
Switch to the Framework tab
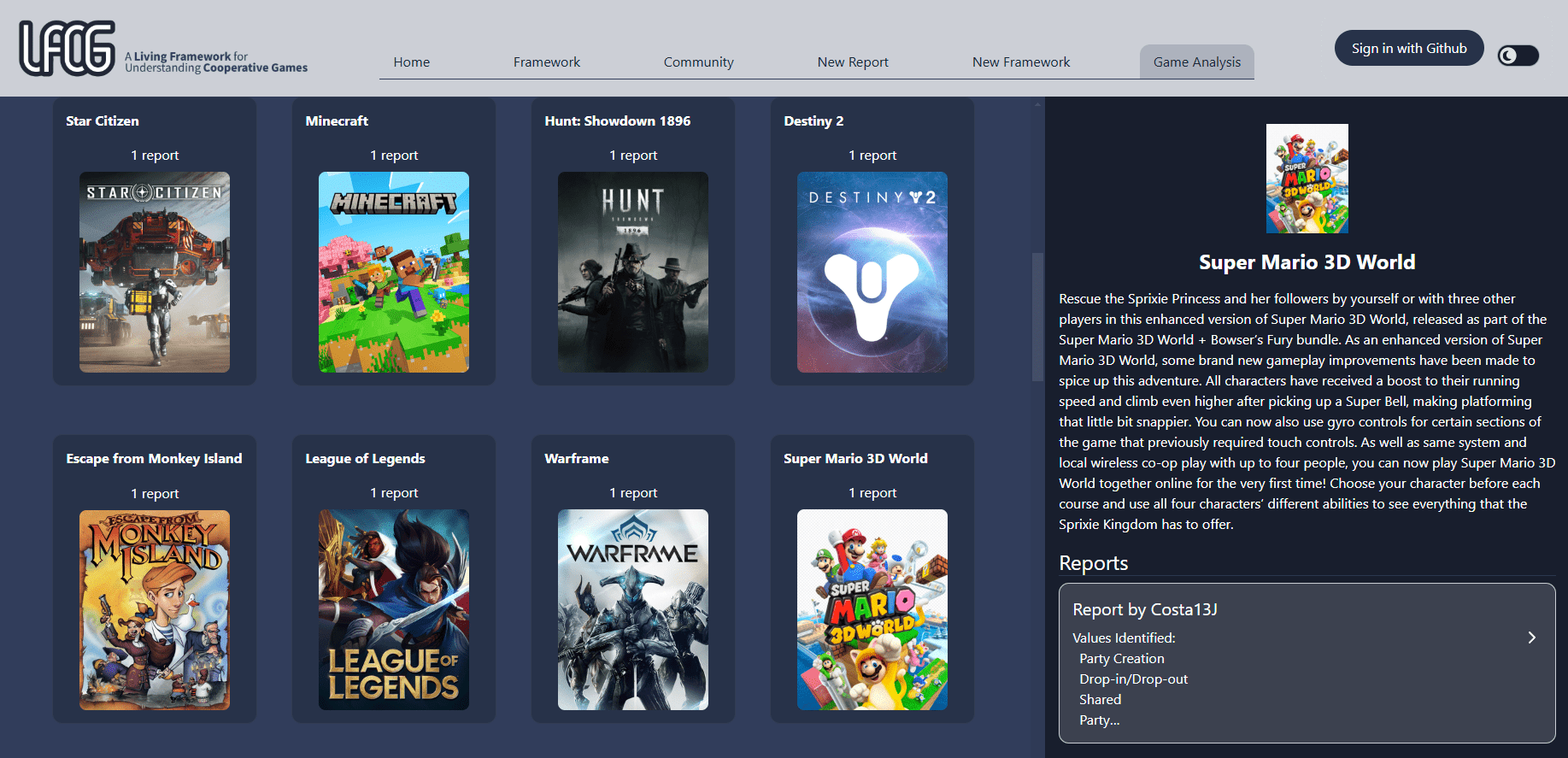point(546,62)
